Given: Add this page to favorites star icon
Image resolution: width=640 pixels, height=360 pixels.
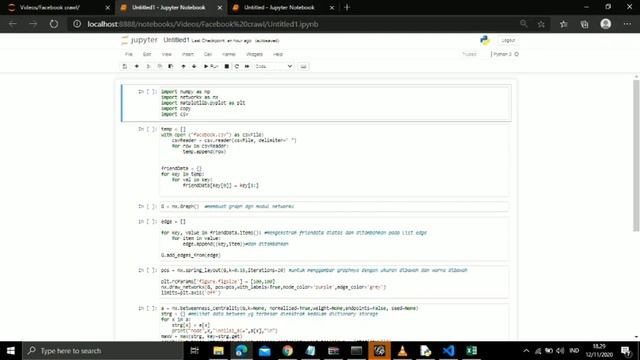Looking at the screenshot, I should (x=541, y=24).
